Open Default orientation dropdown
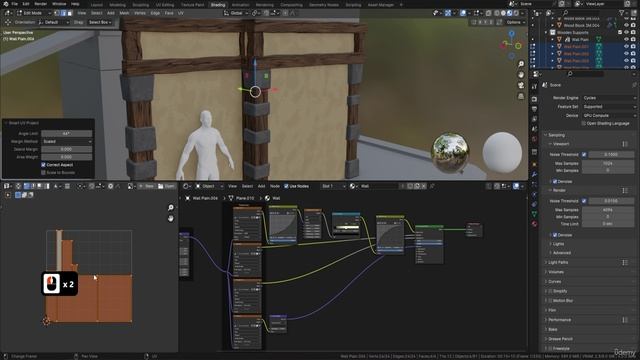 click(x=53, y=22)
